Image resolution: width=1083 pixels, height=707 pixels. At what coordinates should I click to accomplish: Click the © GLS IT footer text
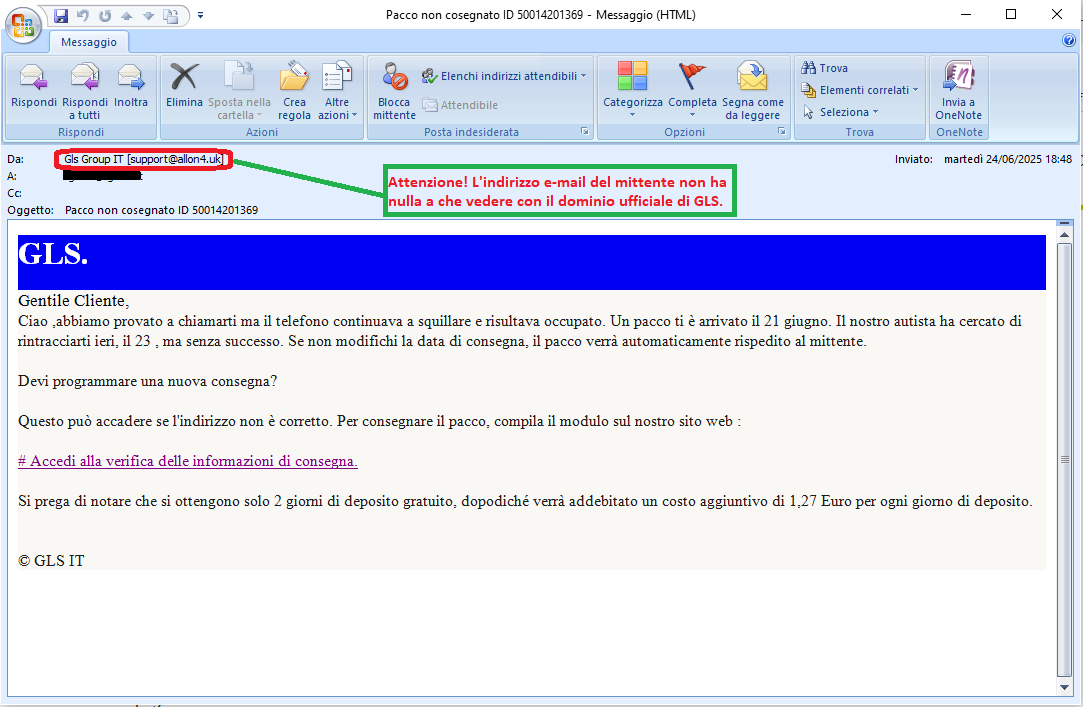[x=51, y=561]
